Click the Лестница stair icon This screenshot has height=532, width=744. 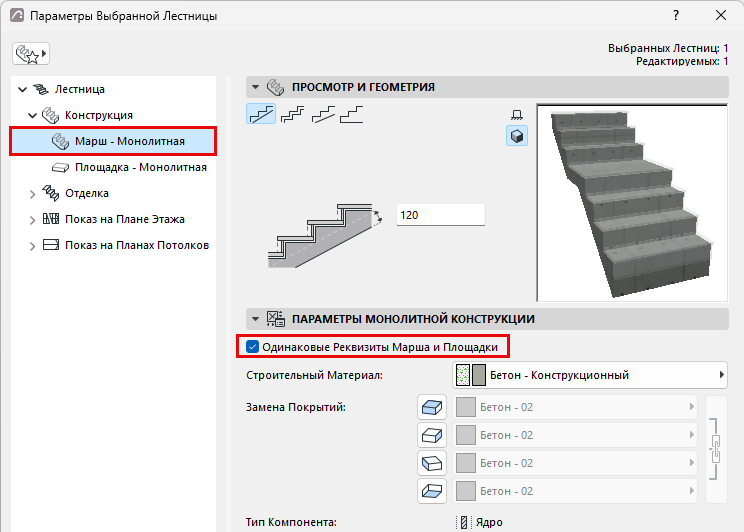pos(41,89)
